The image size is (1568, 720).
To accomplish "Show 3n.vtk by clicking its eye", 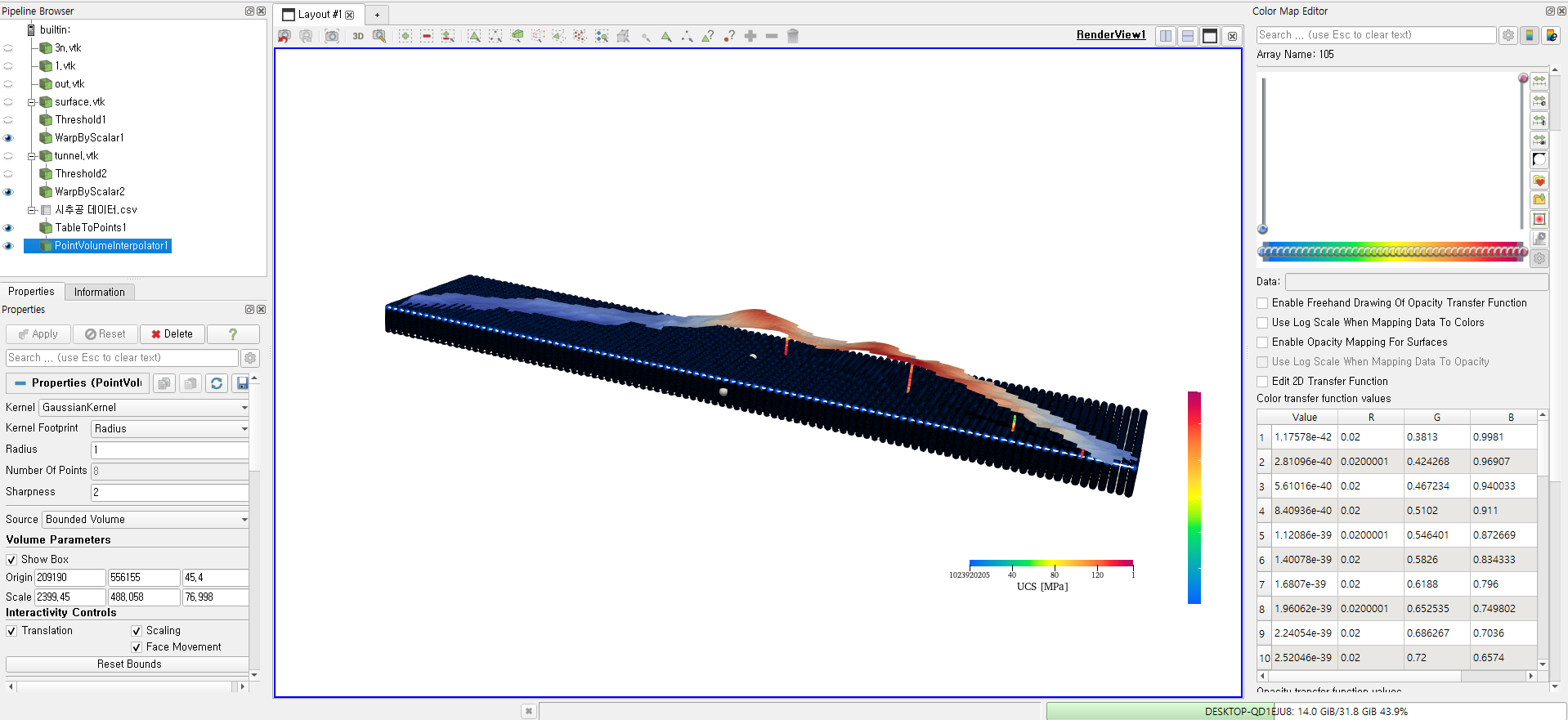I will click(x=9, y=48).
